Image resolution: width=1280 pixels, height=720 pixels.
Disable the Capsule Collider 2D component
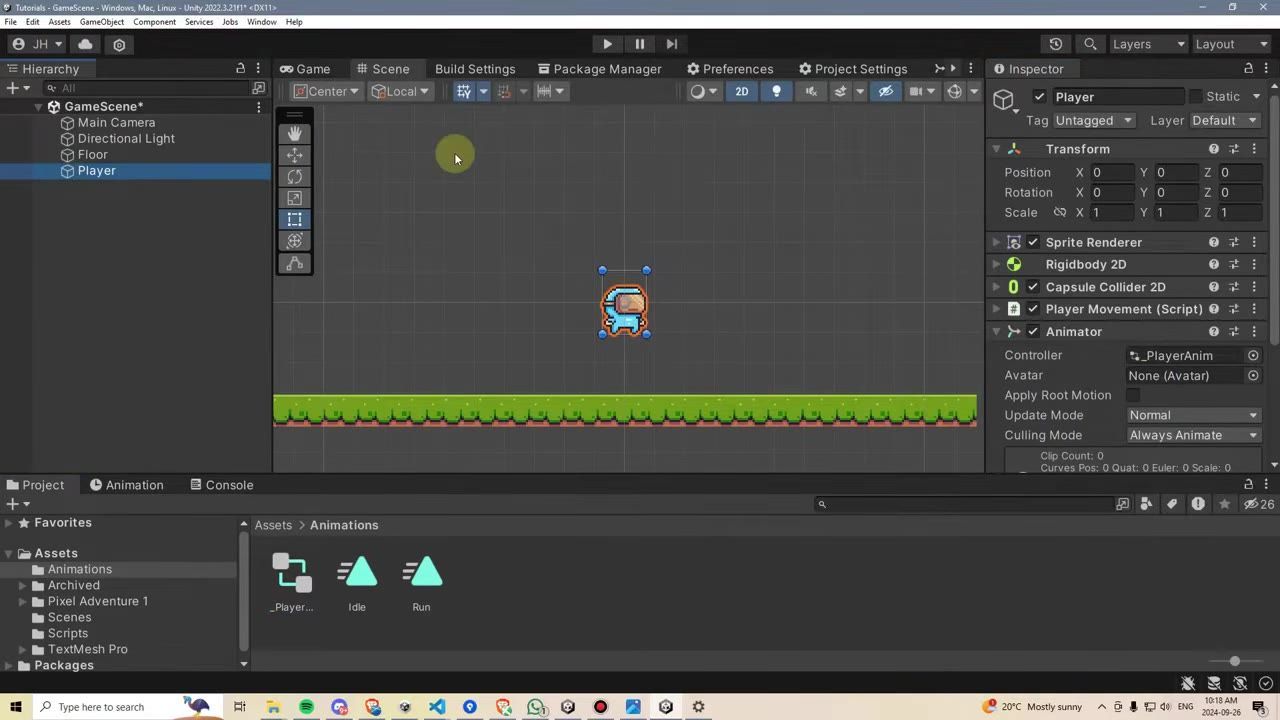[1033, 287]
